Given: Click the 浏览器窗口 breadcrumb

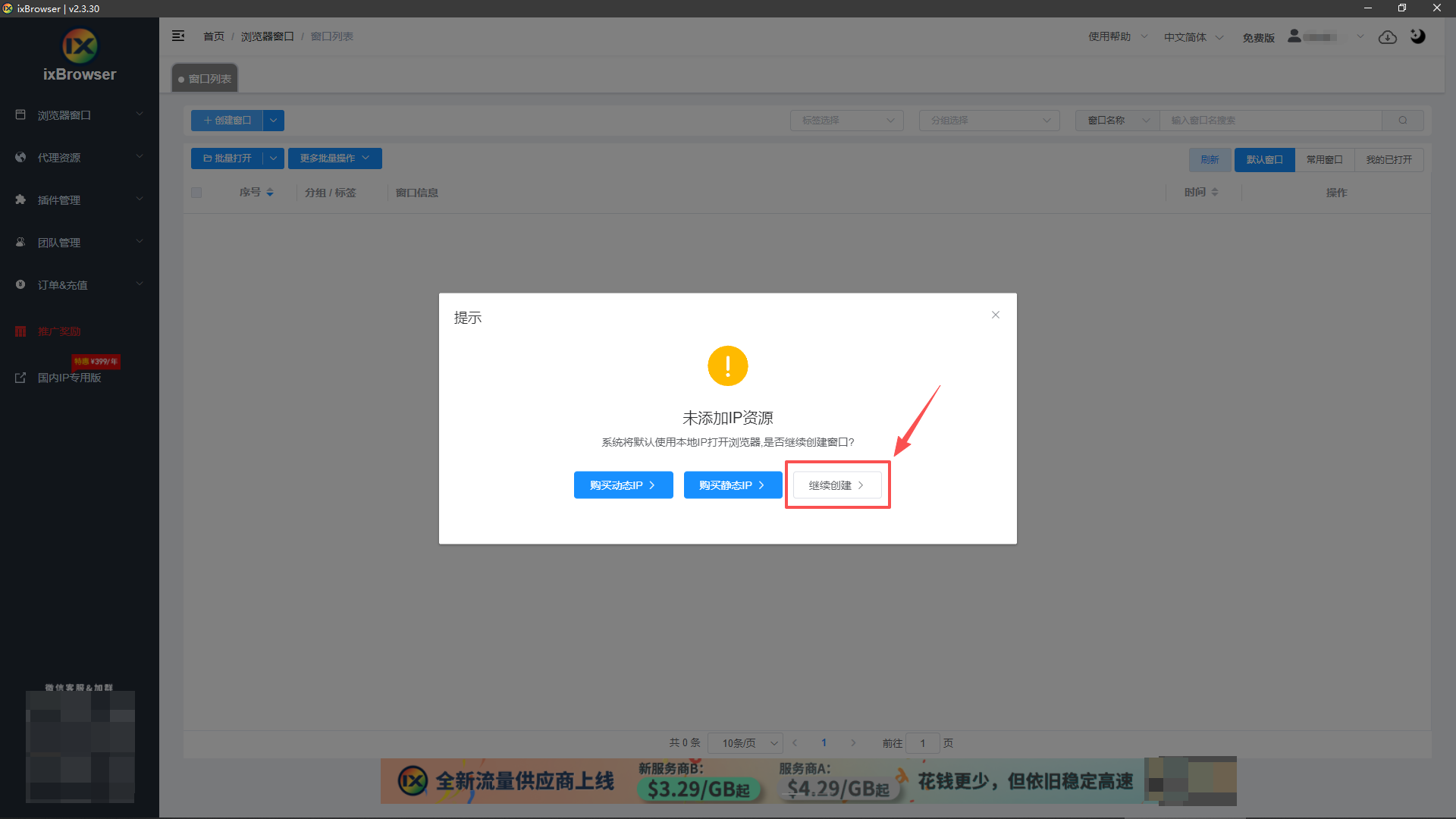Looking at the screenshot, I should (x=267, y=36).
